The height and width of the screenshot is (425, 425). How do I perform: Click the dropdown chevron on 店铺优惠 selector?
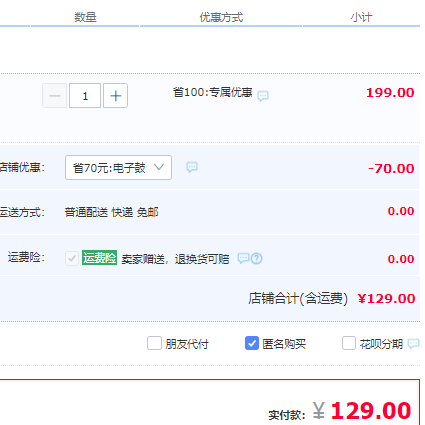coord(159,167)
